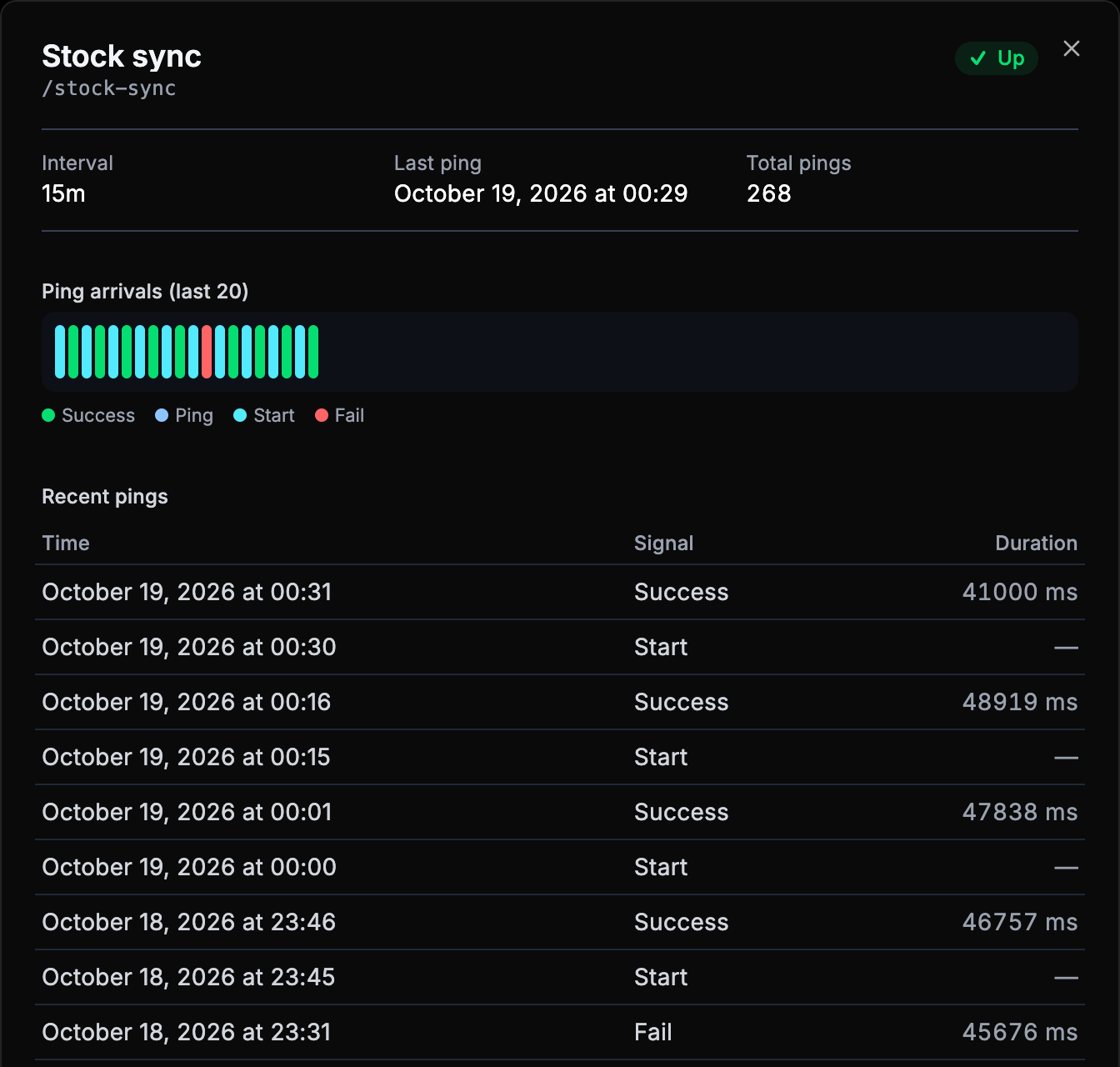This screenshot has height=1067, width=1120.
Task: Select the October 18, 2026 at 23:46 time cell
Action: [189, 922]
